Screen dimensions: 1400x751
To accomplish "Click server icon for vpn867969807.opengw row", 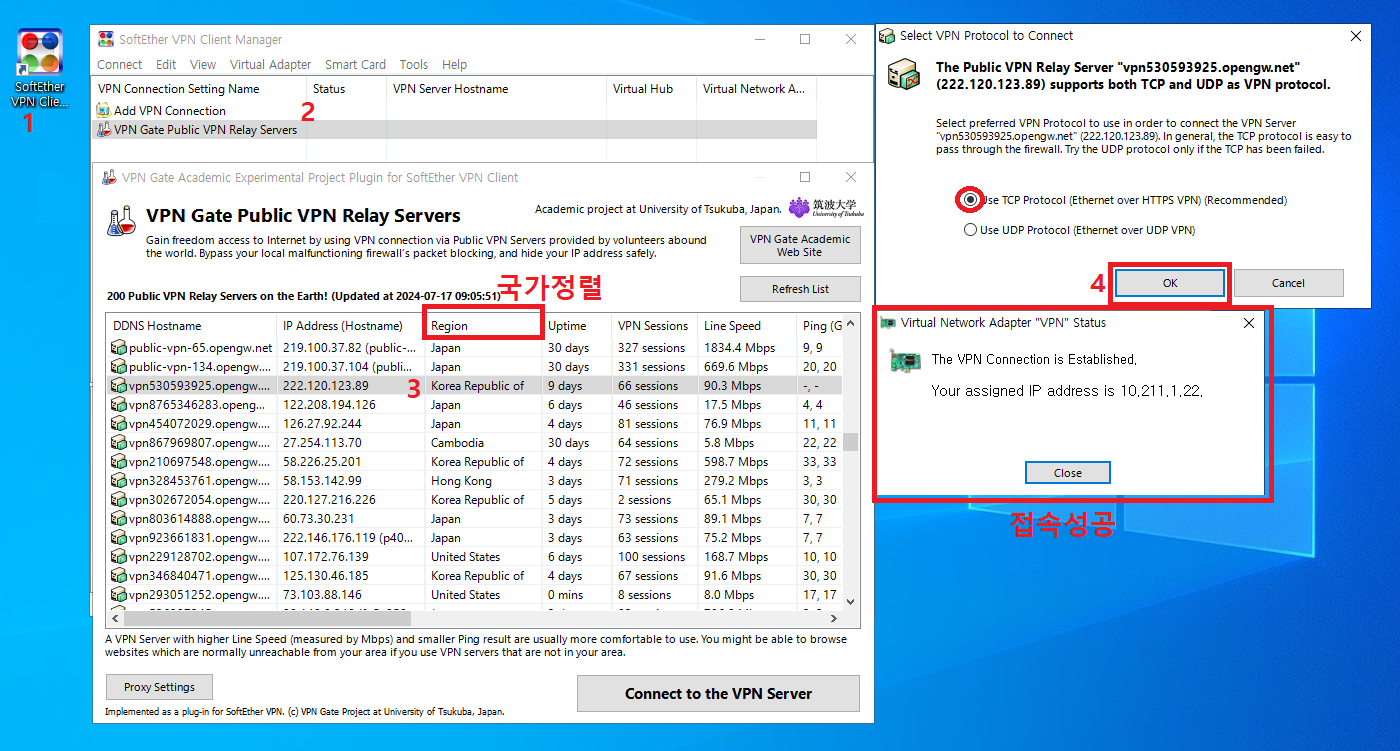I will point(119,443).
